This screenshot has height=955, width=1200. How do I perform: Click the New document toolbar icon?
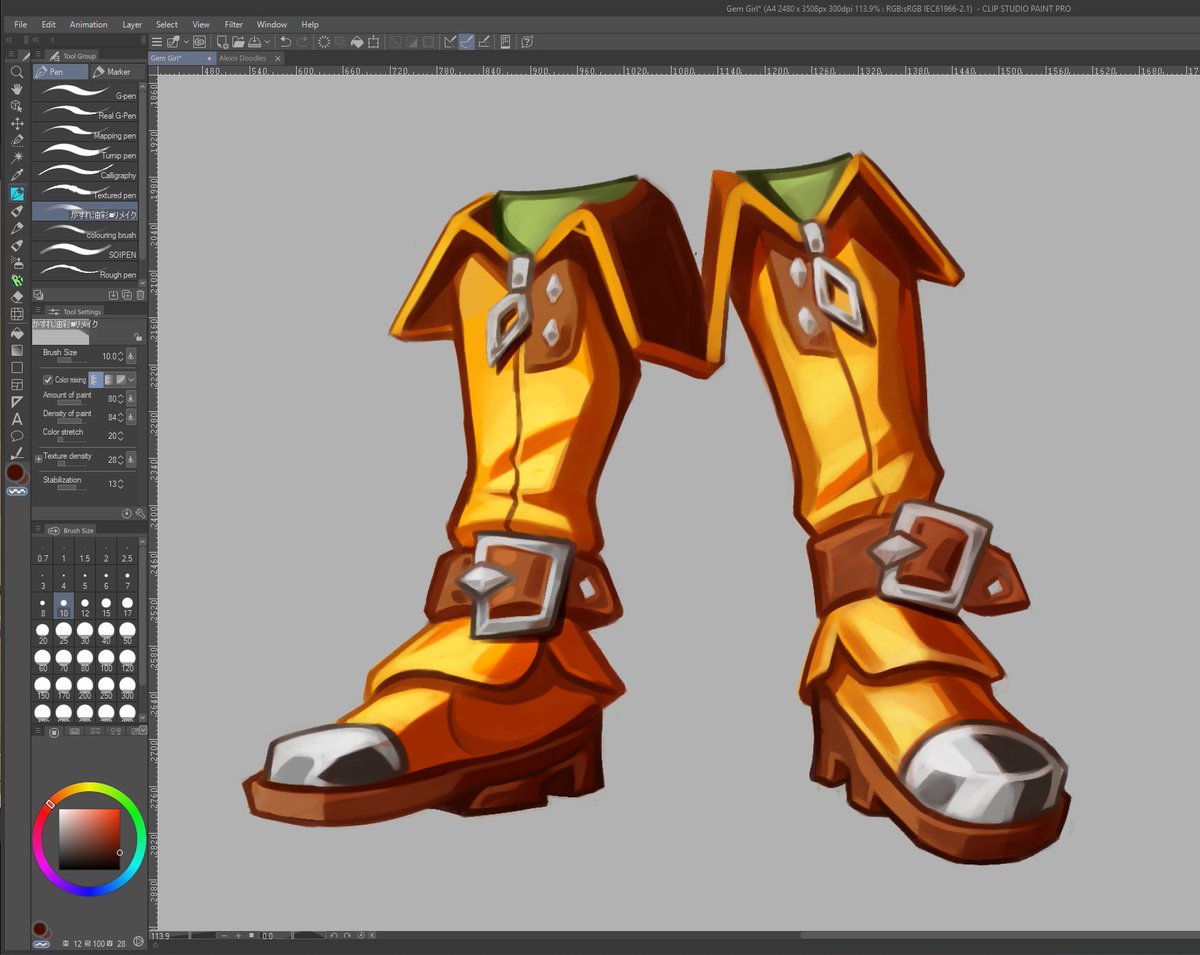tap(222, 42)
